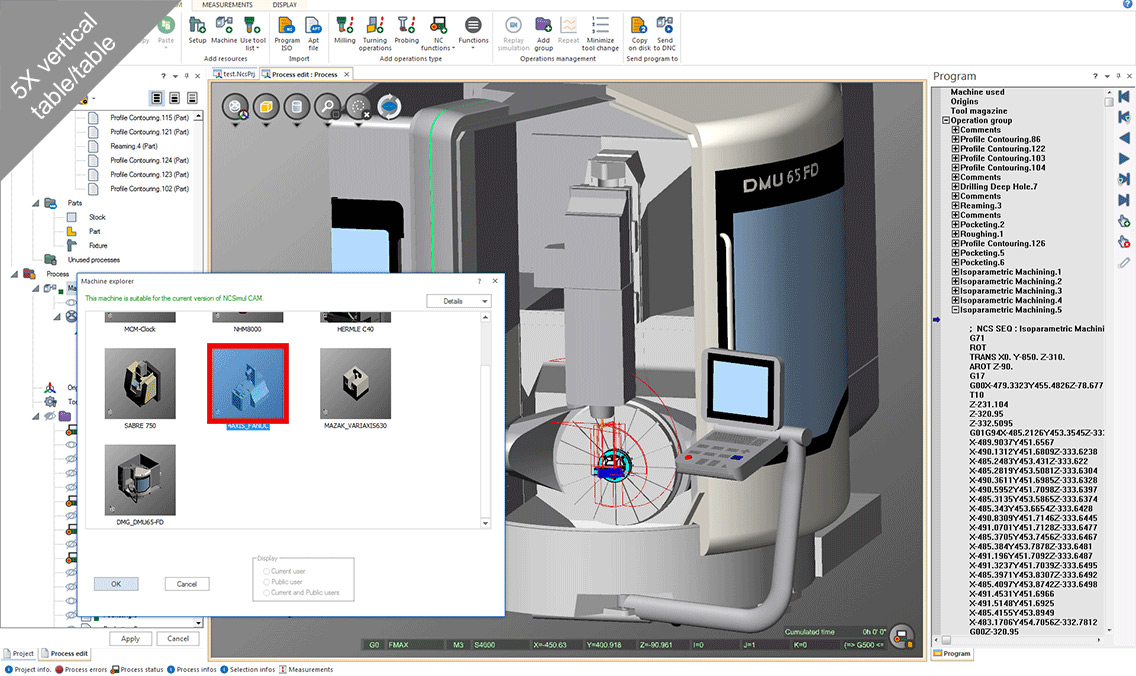Choose the Public user radio option
1136x676 pixels.
pos(266,582)
